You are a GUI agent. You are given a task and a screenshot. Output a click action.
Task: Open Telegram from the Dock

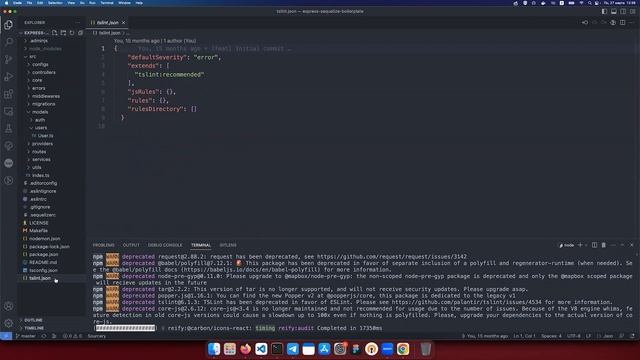(x=293, y=349)
